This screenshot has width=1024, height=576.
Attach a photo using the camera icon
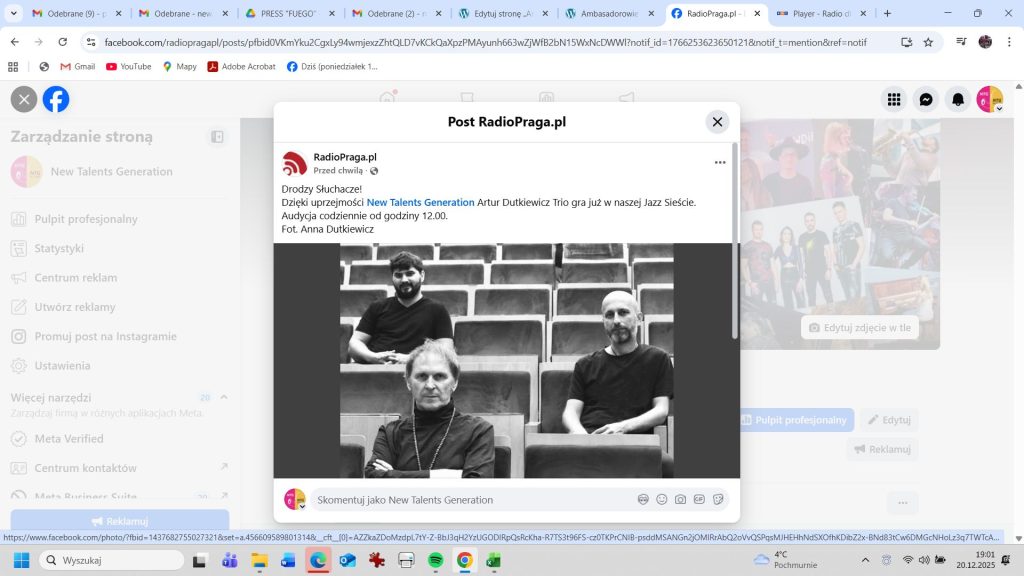[680, 499]
